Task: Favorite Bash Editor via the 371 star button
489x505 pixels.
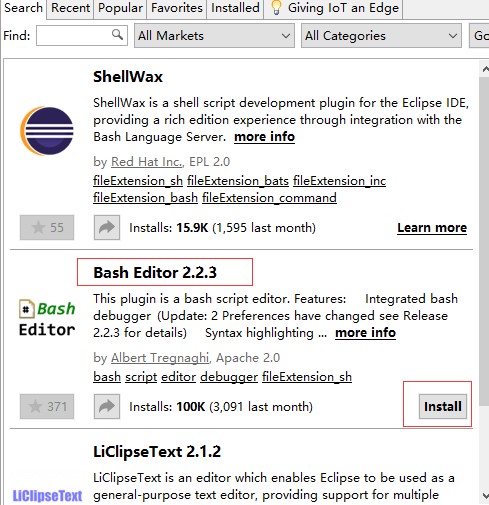Action: pos(47,407)
